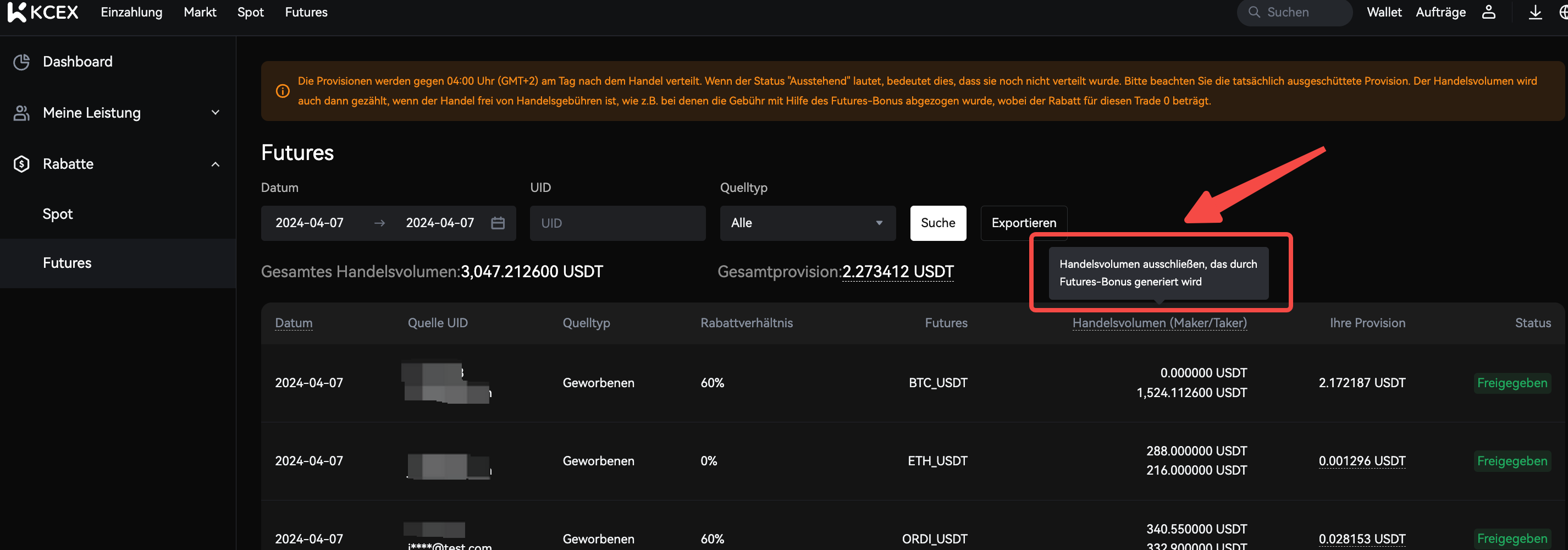Click the Dashboard pie chart icon
The height and width of the screenshot is (550, 1568).
coord(22,62)
